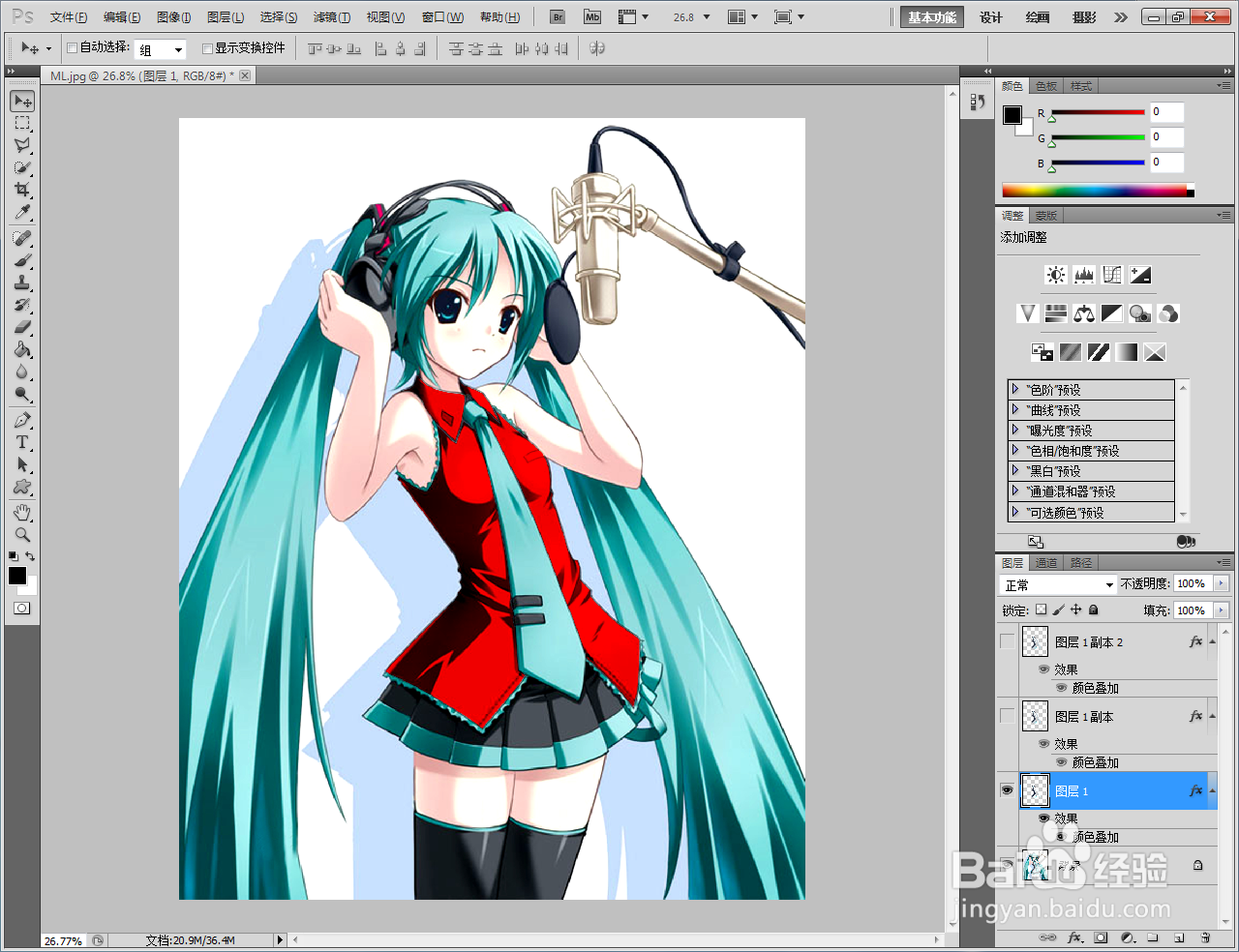Image resolution: width=1239 pixels, height=952 pixels.
Task: Expand the '黑白'预设 list
Action: [x=1015, y=470]
